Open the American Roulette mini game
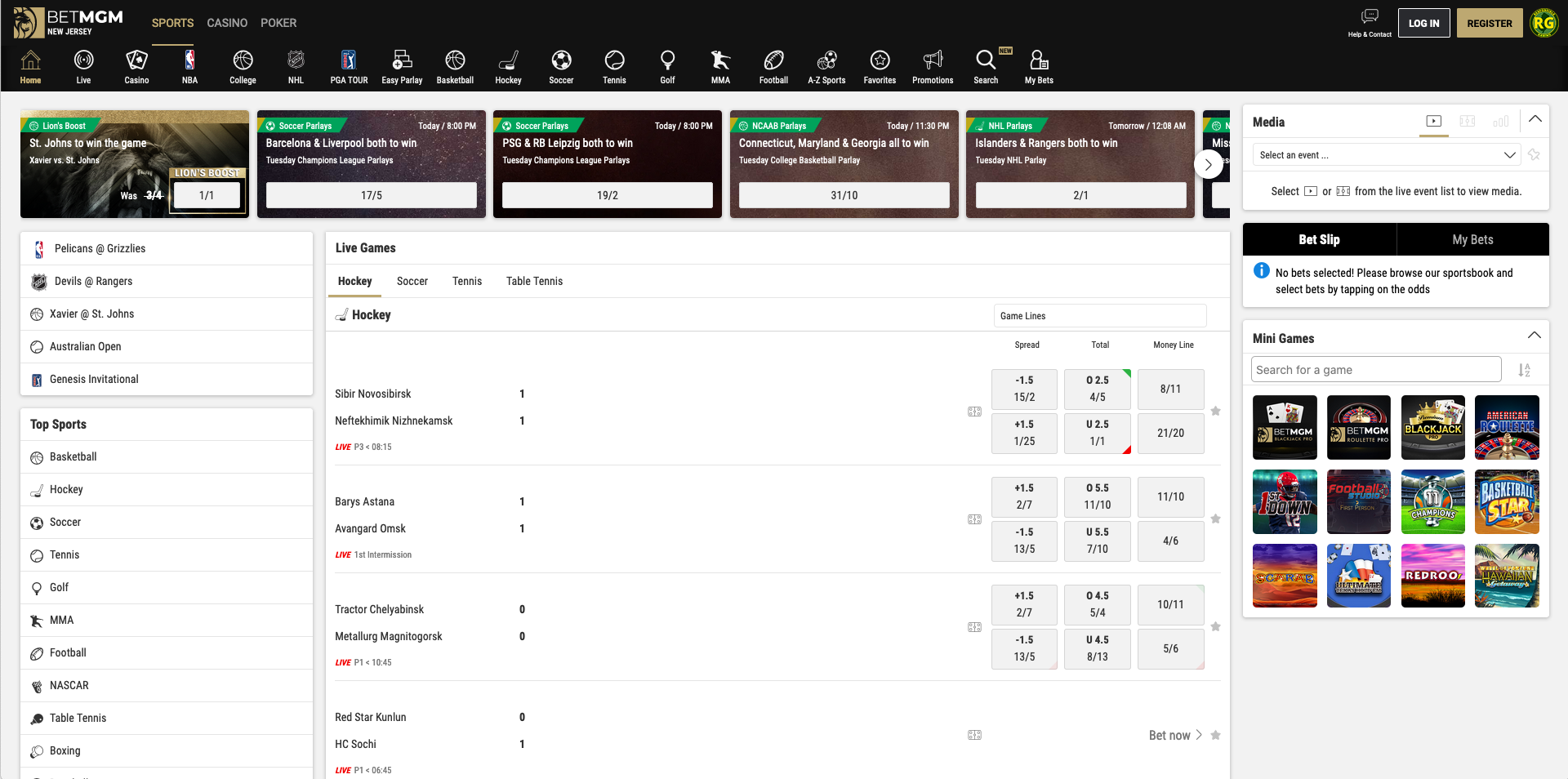The image size is (1568, 779). click(1507, 427)
